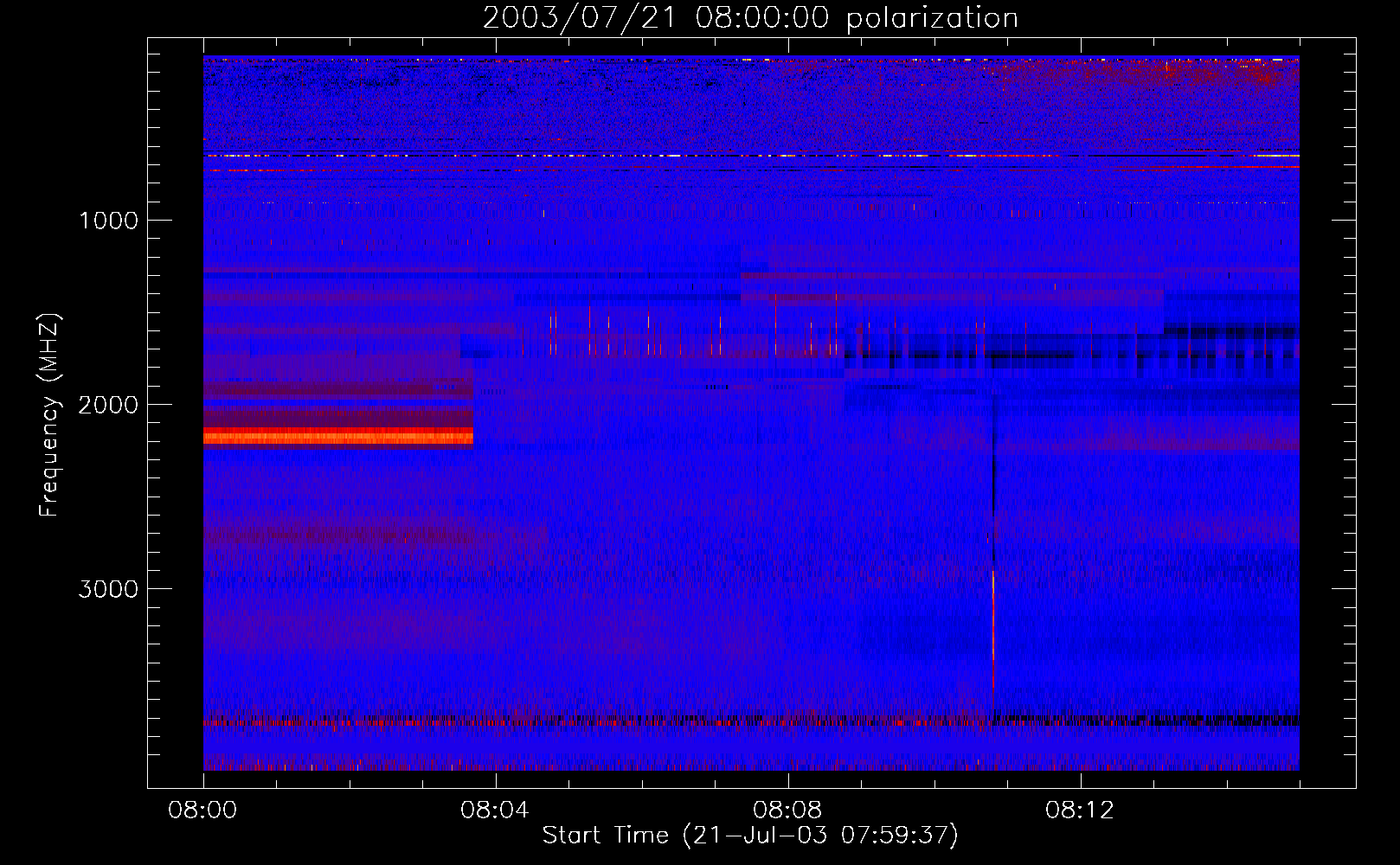Screen dimensions: 1400x865
Task: Click the 'Frequency (MHZ)' axis label
Action: pyautogui.click(x=49, y=415)
